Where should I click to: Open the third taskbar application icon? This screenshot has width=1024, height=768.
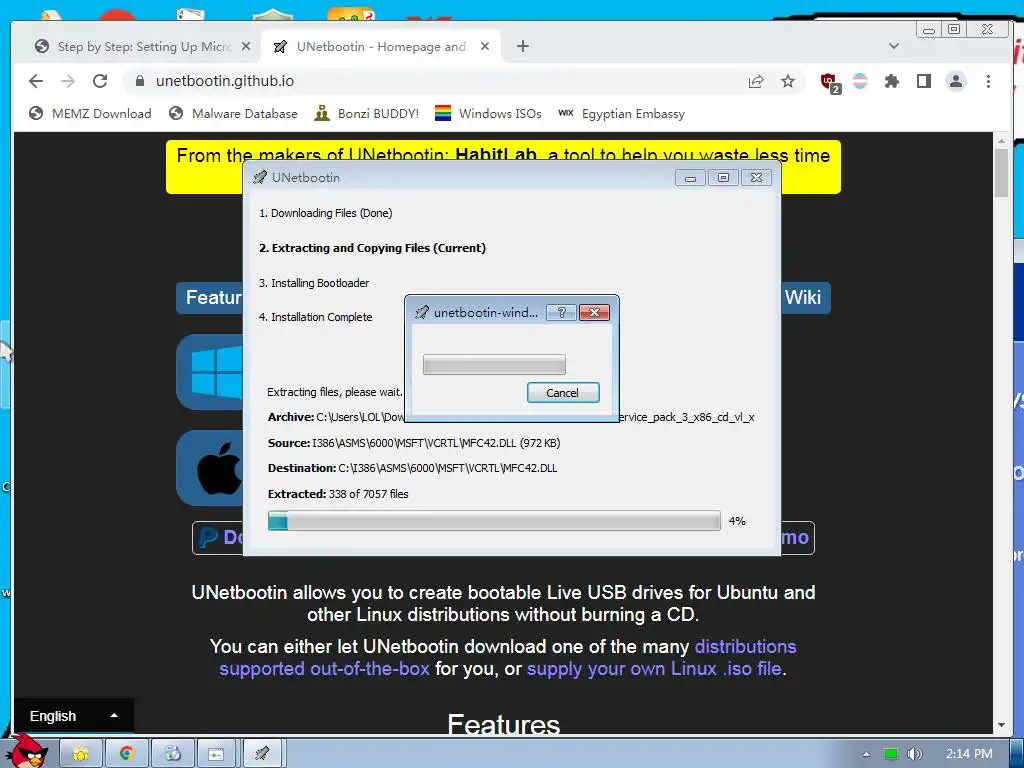pos(172,754)
